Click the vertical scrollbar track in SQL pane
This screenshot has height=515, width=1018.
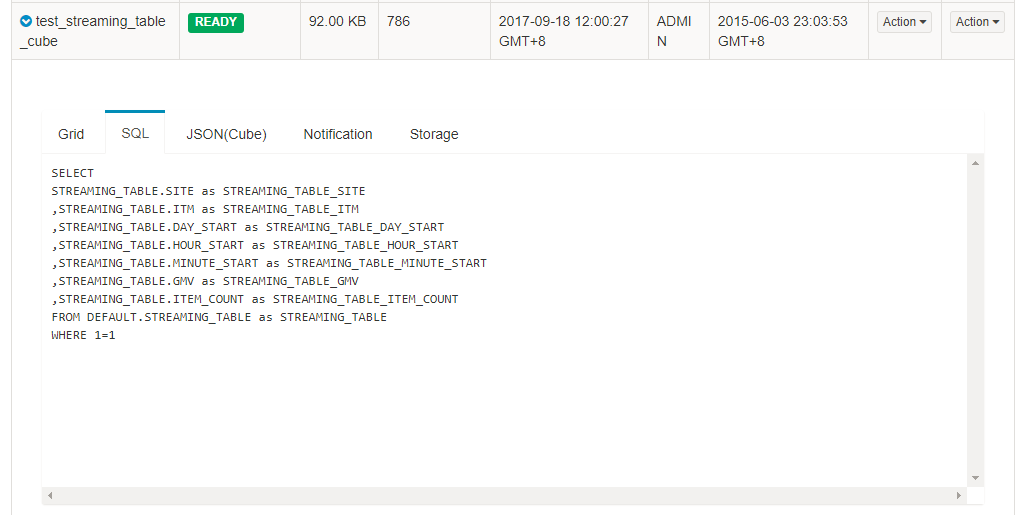975,320
